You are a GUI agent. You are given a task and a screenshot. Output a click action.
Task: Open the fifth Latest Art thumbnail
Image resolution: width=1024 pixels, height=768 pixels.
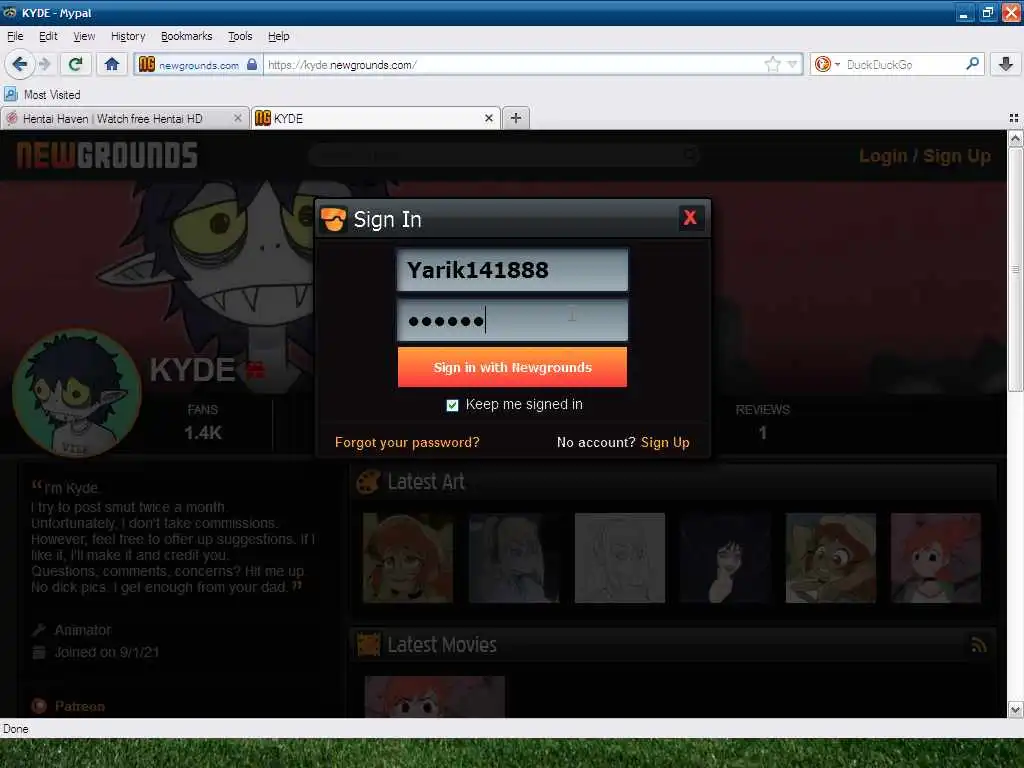(x=831, y=558)
